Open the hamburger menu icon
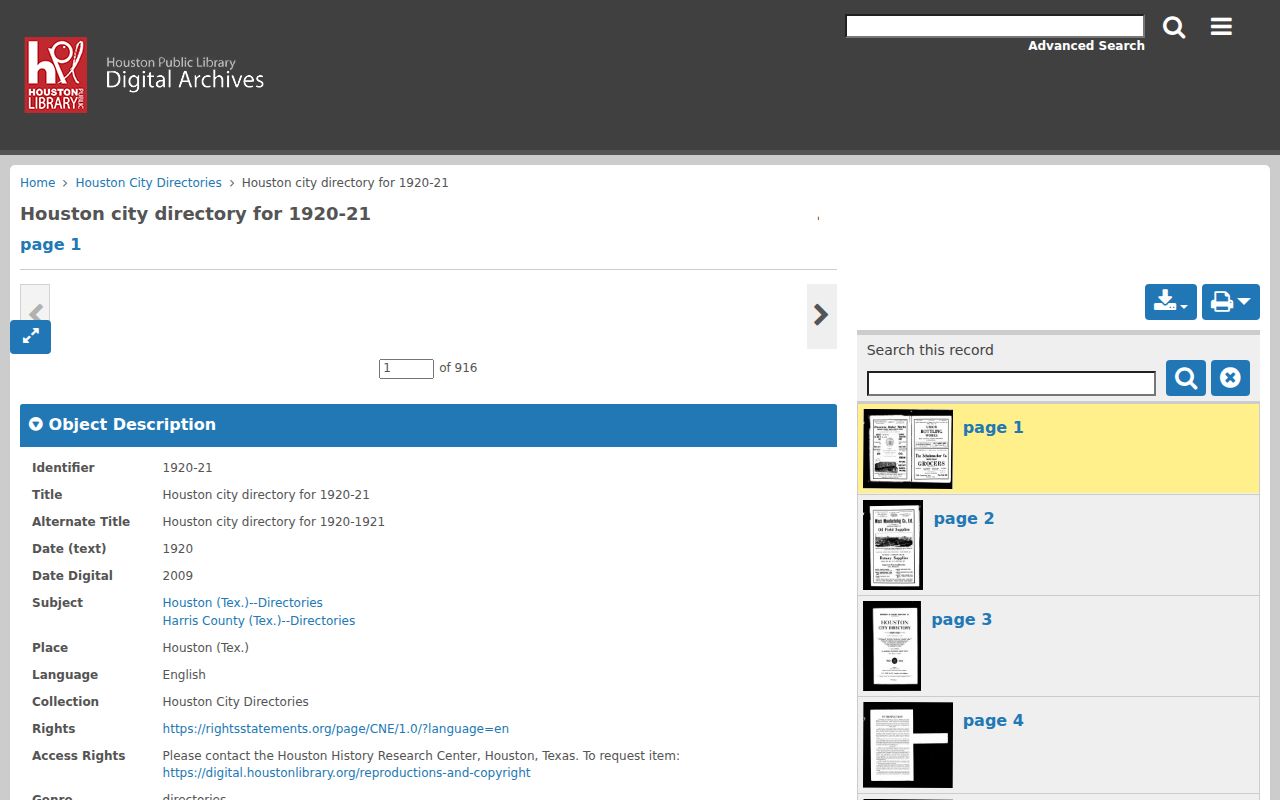 coord(1221,27)
